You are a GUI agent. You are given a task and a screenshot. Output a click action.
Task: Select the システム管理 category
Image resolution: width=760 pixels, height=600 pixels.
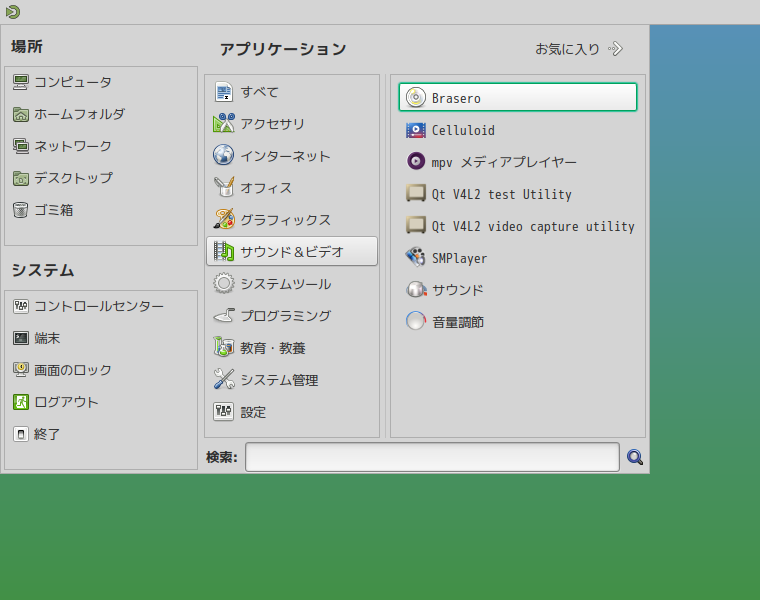292,380
